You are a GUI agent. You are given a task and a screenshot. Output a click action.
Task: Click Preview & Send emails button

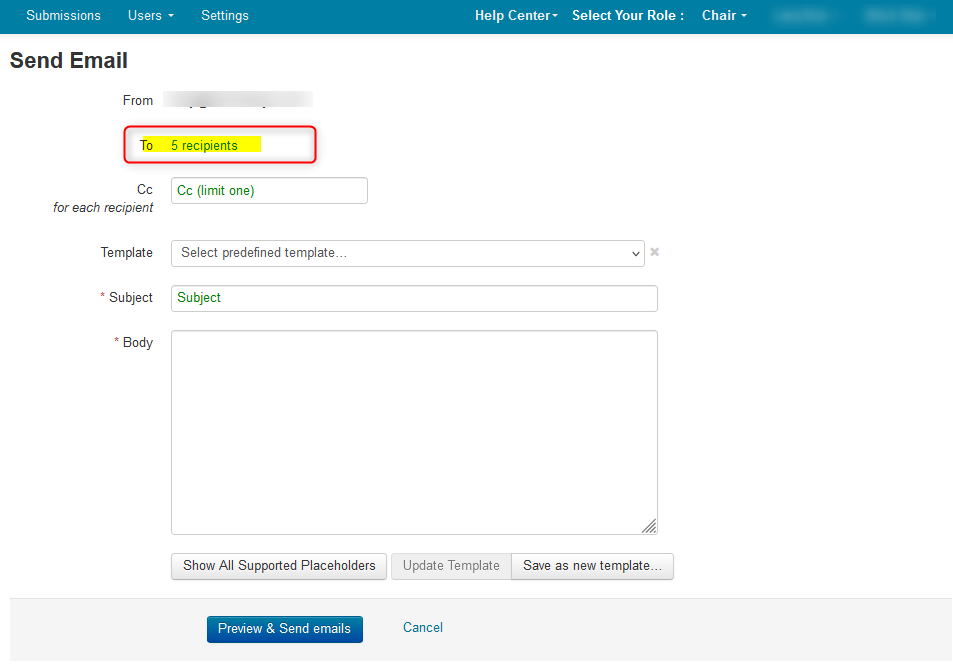(x=284, y=629)
